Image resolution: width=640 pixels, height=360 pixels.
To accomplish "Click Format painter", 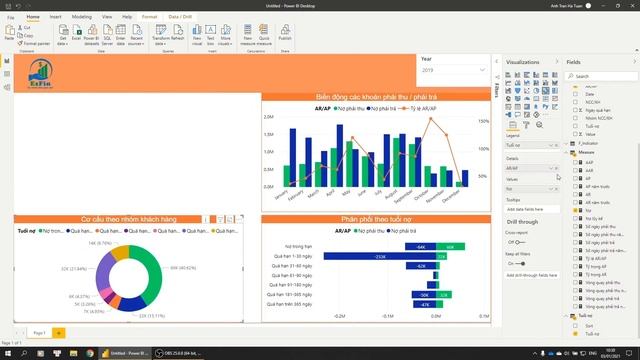I will tap(34, 43).
